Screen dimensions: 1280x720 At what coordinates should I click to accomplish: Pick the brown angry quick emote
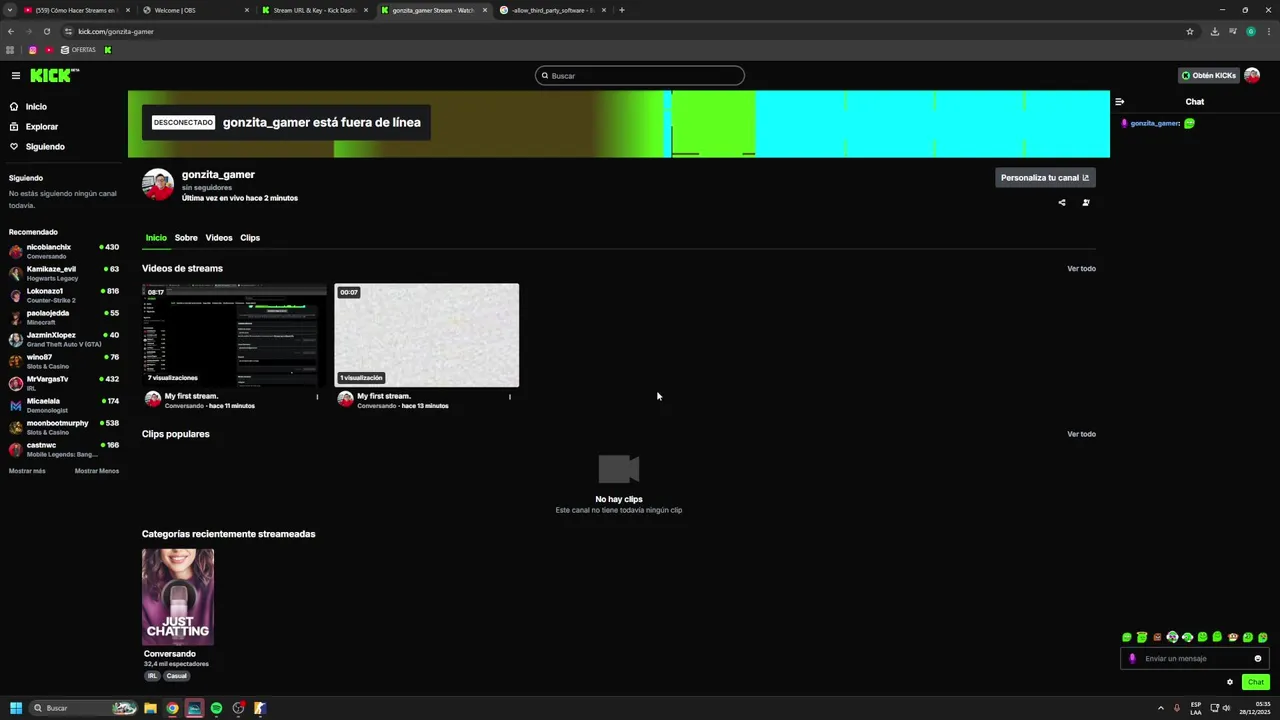click(x=1157, y=637)
